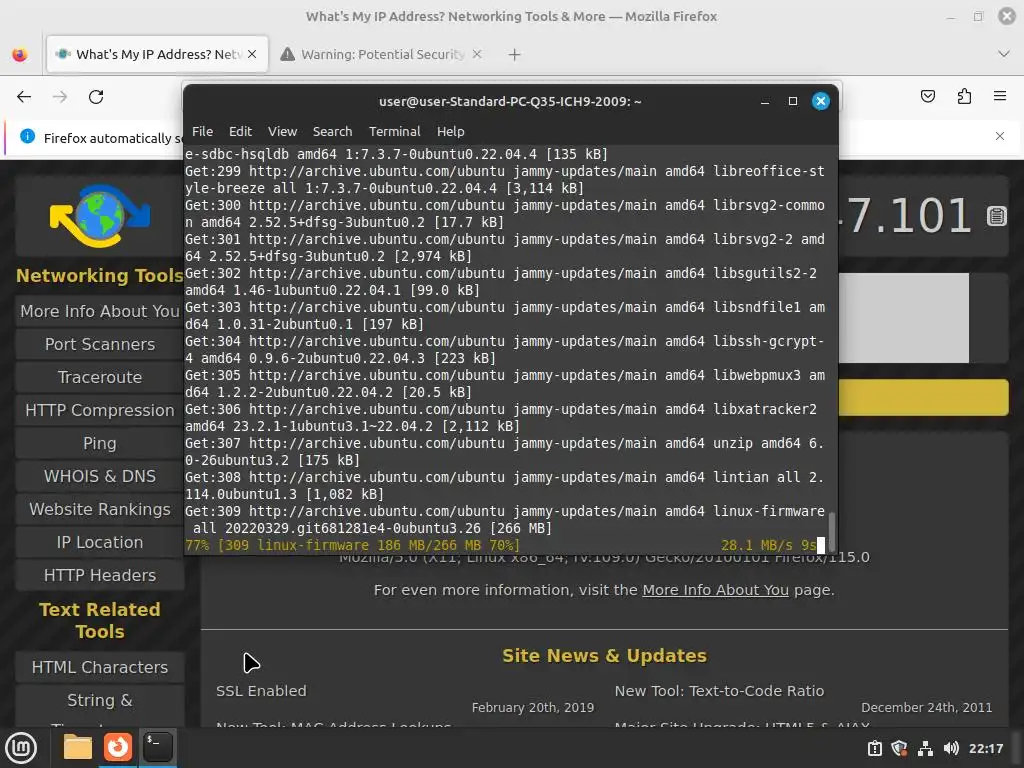Viewport: 1024px width, 768px height.
Task: Dismiss the Firefox notification bar
Action: 1000,136
